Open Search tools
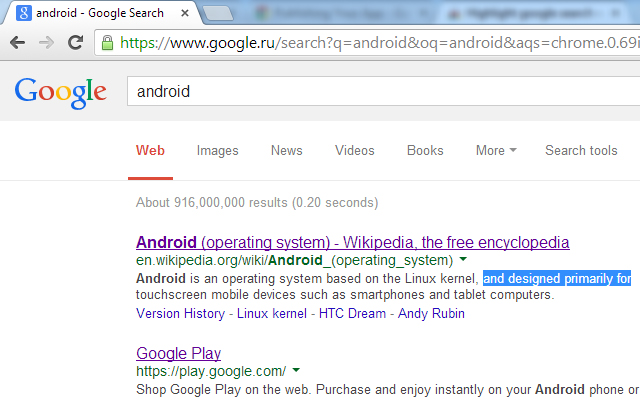Screen dimensions: 640x400 pos(581,150)
